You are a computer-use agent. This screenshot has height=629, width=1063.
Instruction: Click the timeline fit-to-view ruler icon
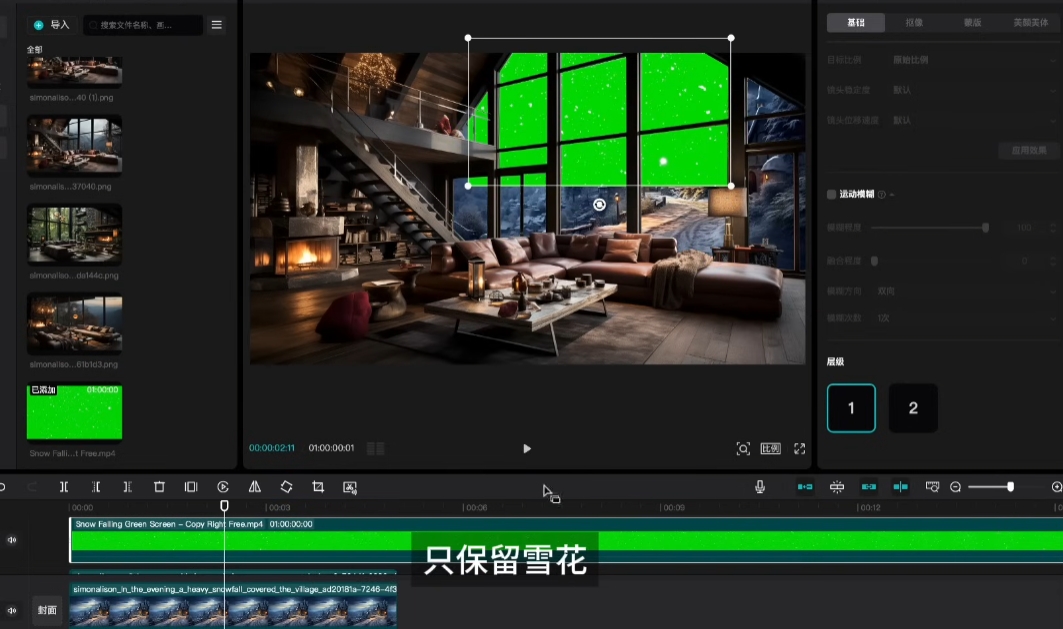point(932,487)
